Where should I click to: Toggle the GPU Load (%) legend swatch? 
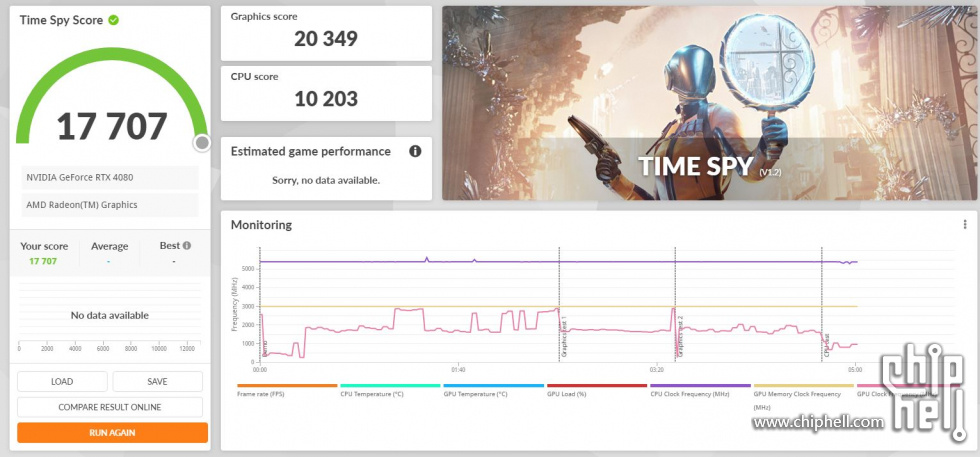pyautogui.click(x=597, y=386)
